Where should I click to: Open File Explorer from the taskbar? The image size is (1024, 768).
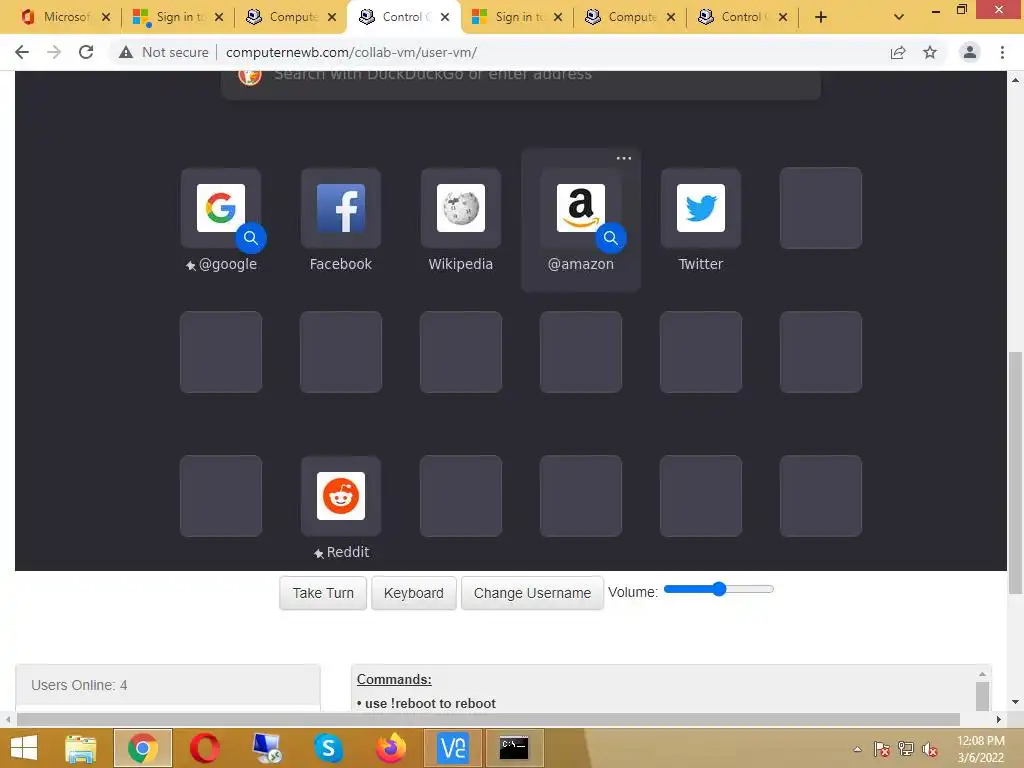click(x=80, y=748)
